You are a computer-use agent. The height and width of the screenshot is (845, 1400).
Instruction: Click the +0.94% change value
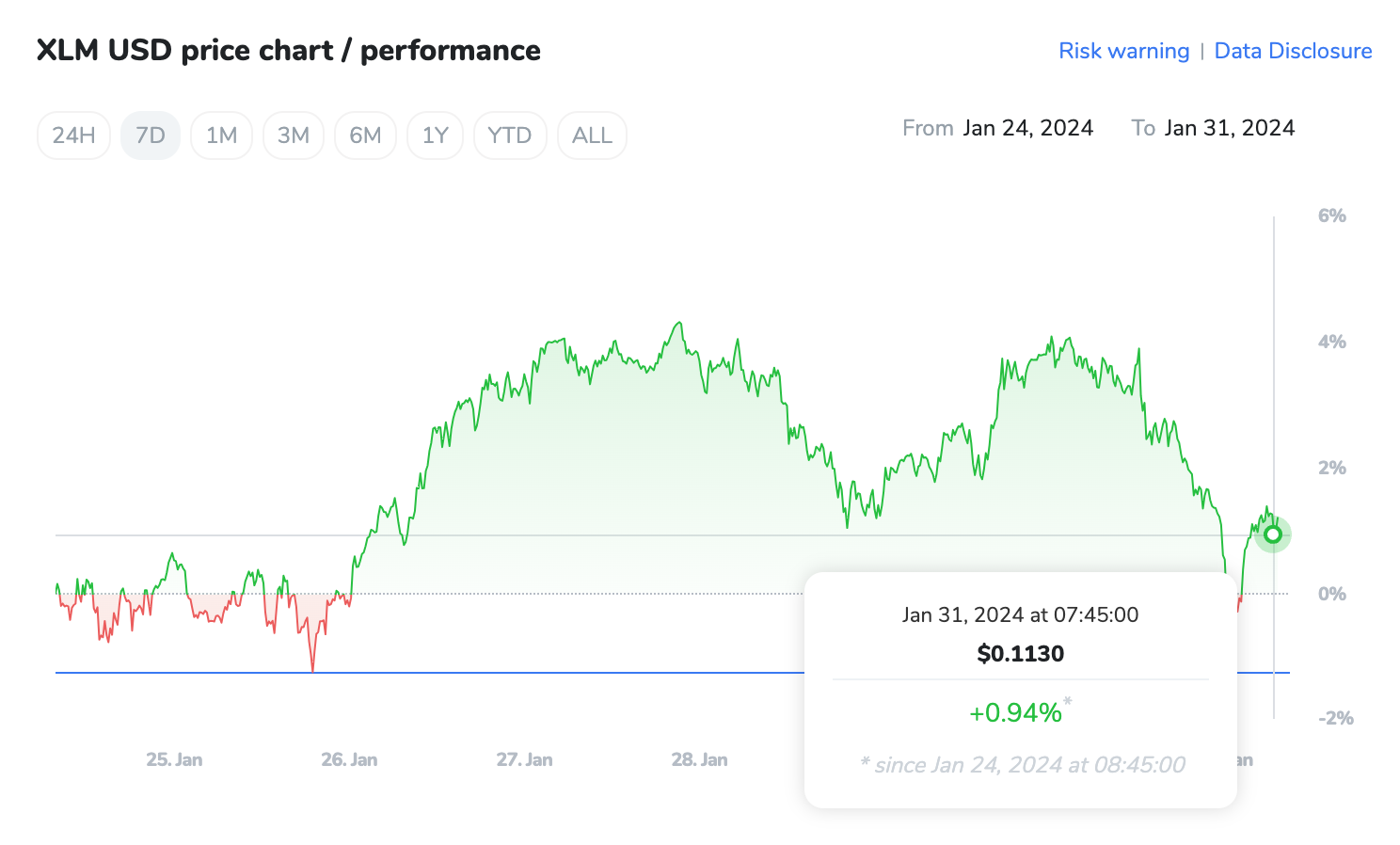[x=1015, y=712]
